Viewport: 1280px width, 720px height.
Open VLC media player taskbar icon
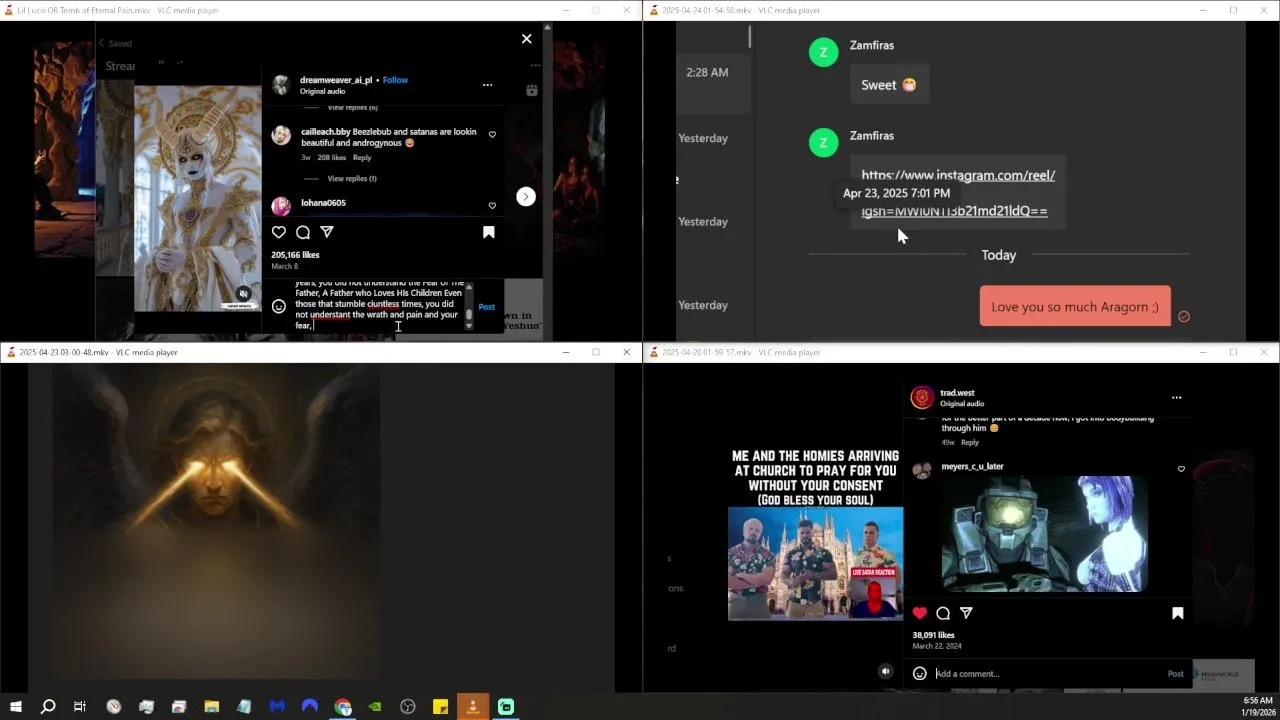[x=473, y=707]
